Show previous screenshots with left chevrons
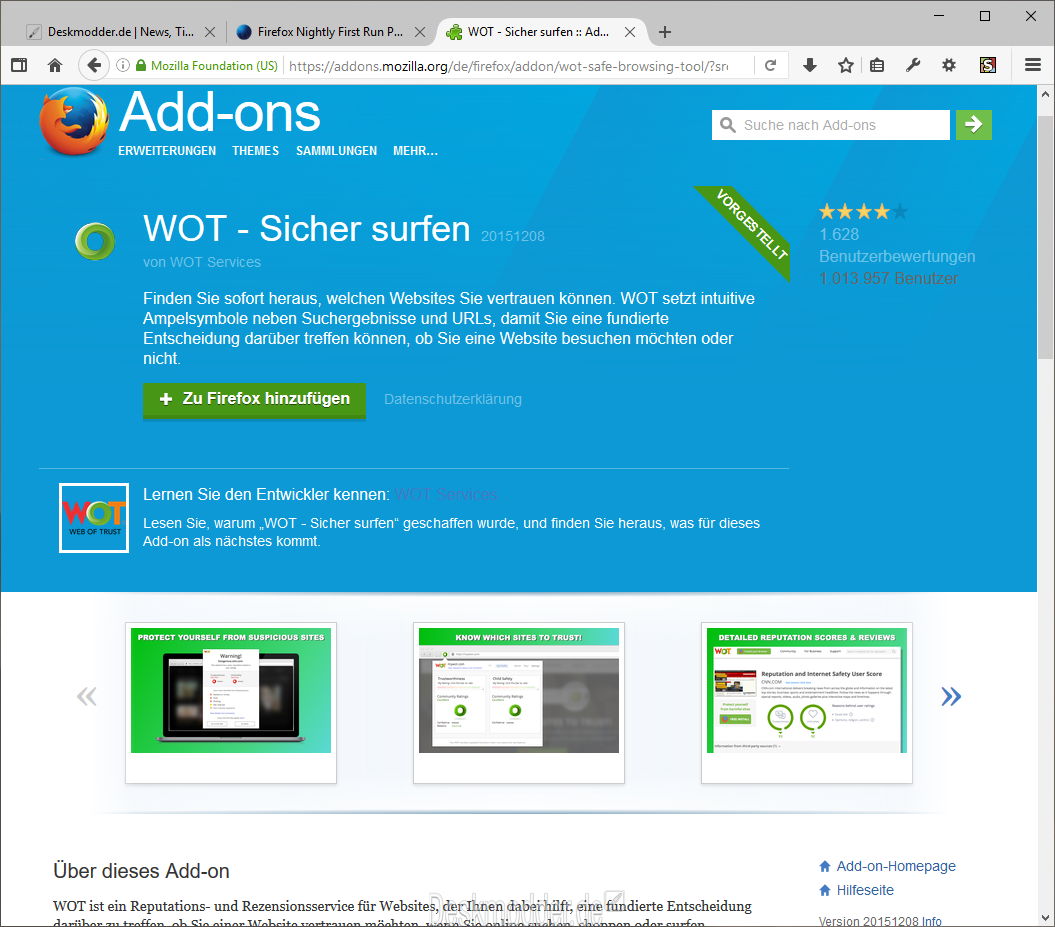The width and height of the screenshot is (1055, 927). (x=87, y=696)
